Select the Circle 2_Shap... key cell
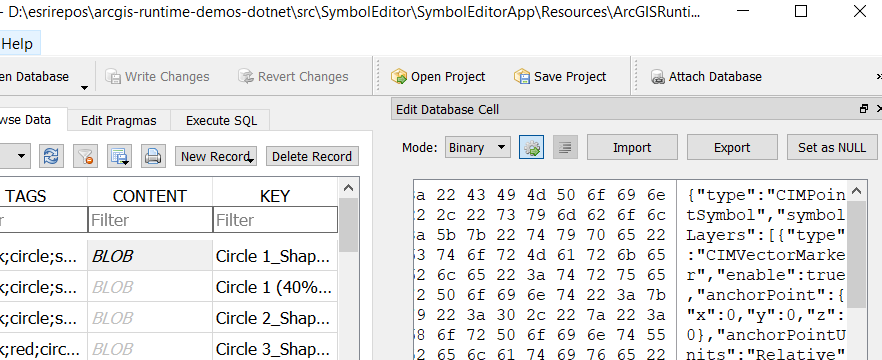The image size is (882, 360). point(276,318)
